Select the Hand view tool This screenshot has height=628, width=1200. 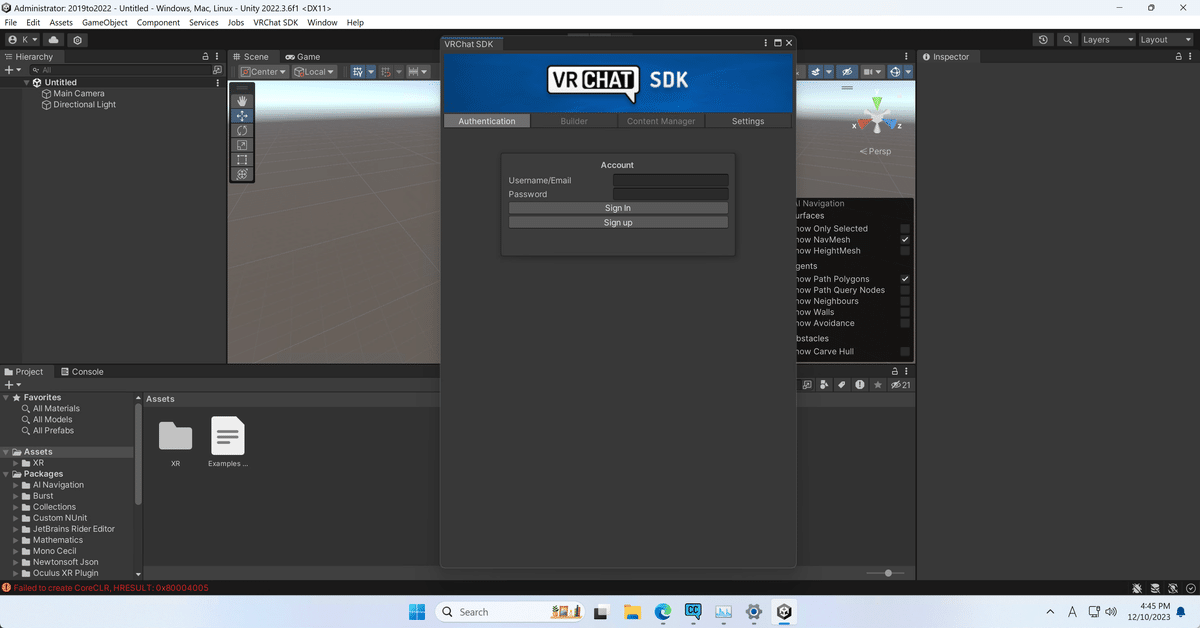(x=241, y=100)
